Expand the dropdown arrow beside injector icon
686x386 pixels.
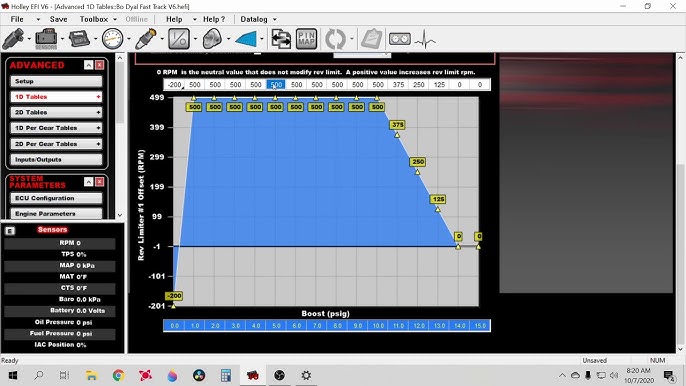point(29,39)
